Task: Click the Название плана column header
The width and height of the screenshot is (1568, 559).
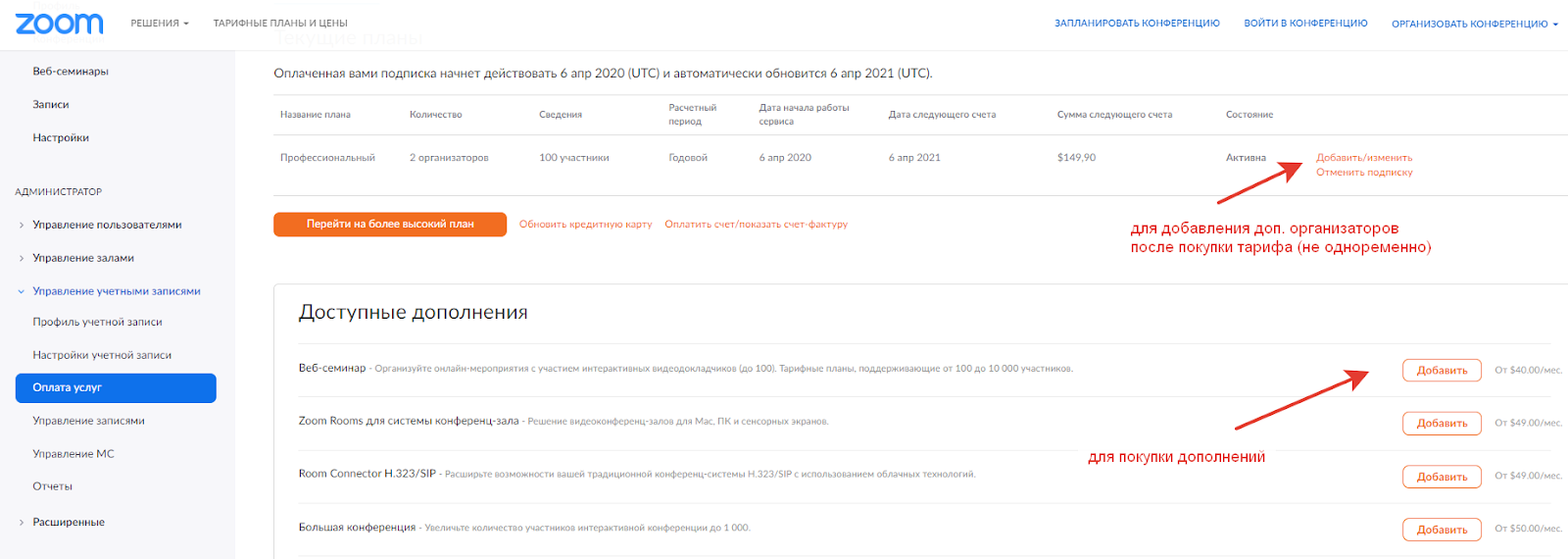Action: pyautogui.click(x=316, y=115)
